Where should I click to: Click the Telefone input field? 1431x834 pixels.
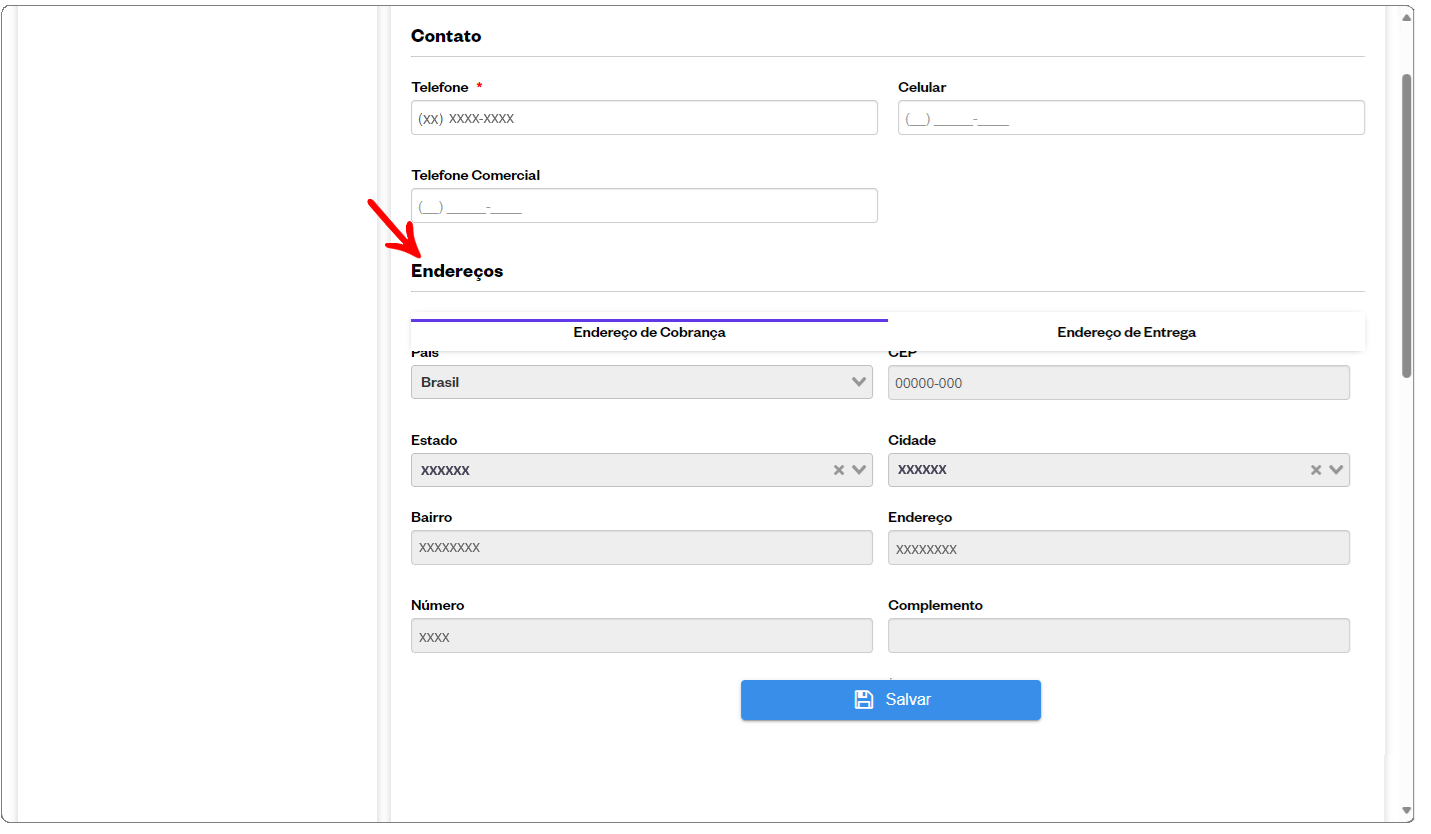(x=644, y=118)
